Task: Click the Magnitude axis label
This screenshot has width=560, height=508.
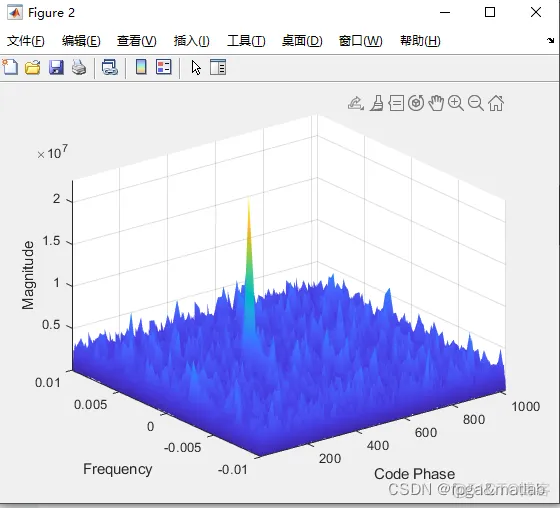Action: coord(28,275)
